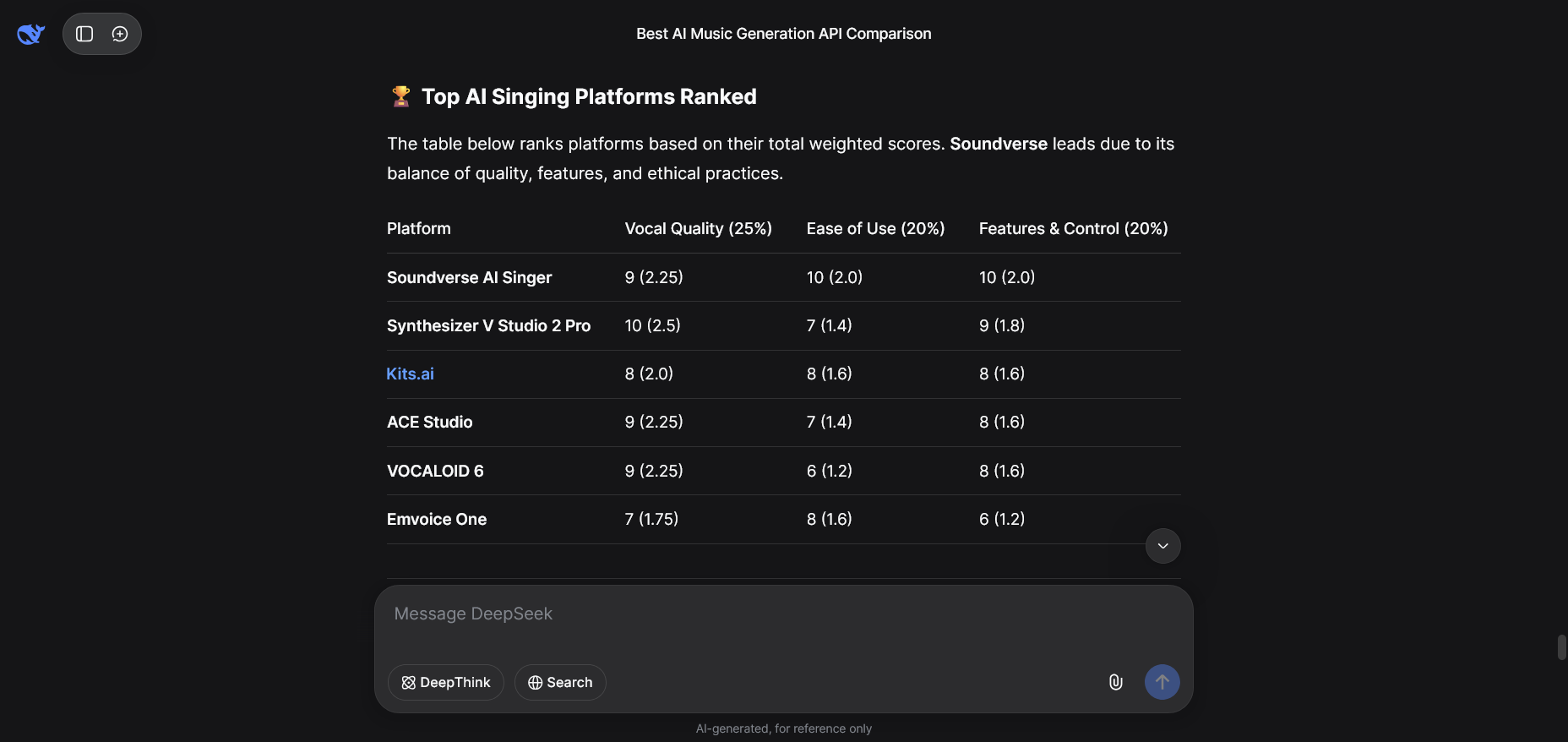Focus the Message DeepSeek input box
Image resolution: width=1568 pixels, height=742 pixels.
pyautogui.click(x=784, y=614)
